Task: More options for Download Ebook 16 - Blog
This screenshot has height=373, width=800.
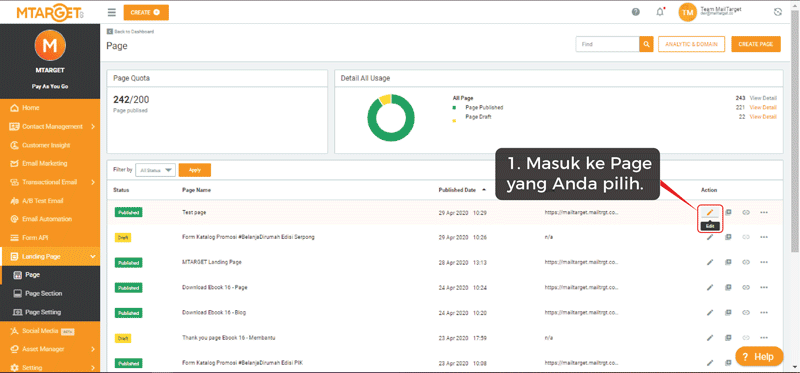Action: click(764, 312)
